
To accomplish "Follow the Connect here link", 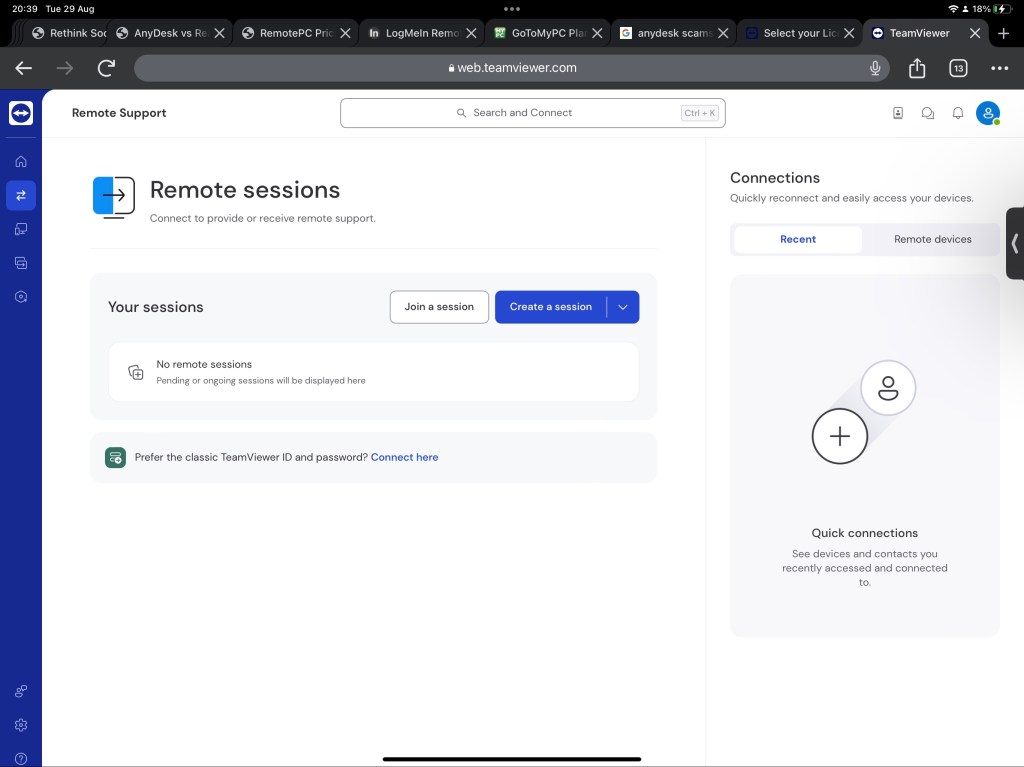I will click(404, 457).
